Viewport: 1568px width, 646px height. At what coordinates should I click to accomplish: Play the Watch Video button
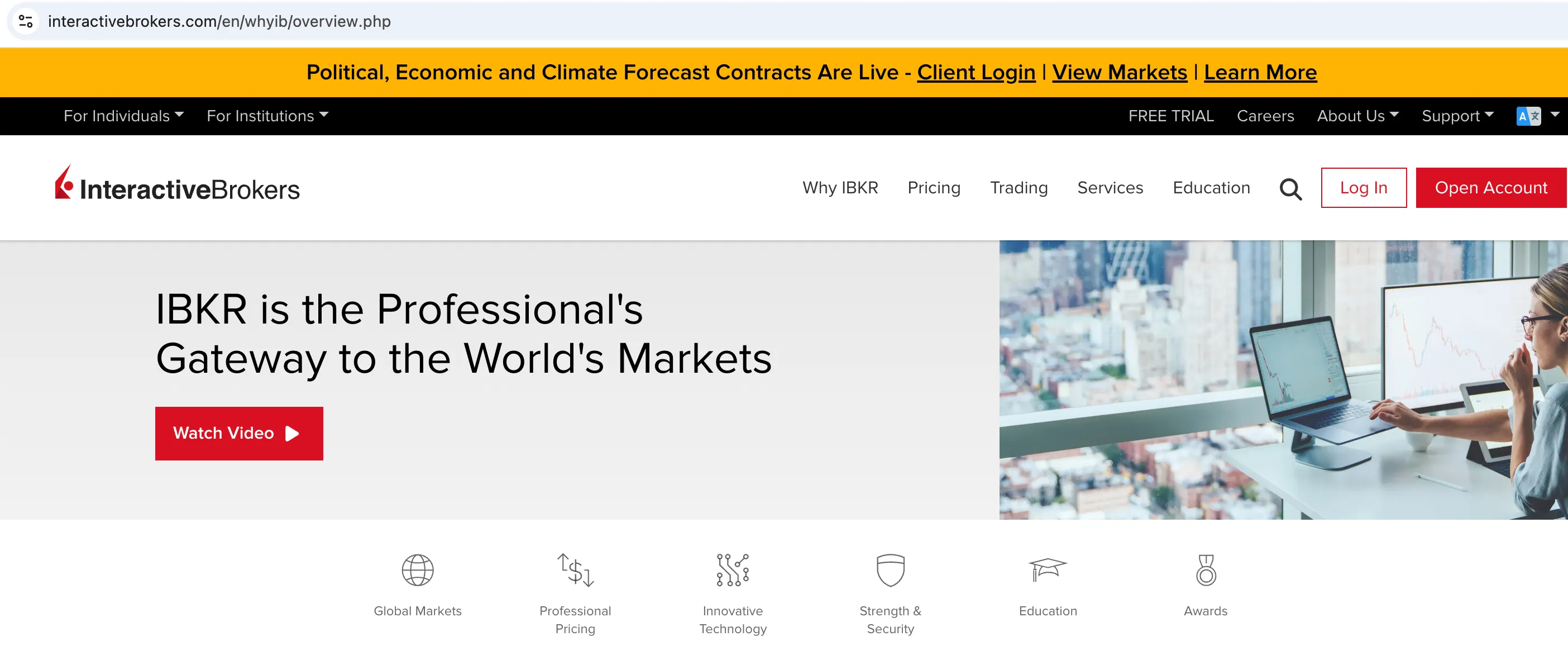[238, 433]
